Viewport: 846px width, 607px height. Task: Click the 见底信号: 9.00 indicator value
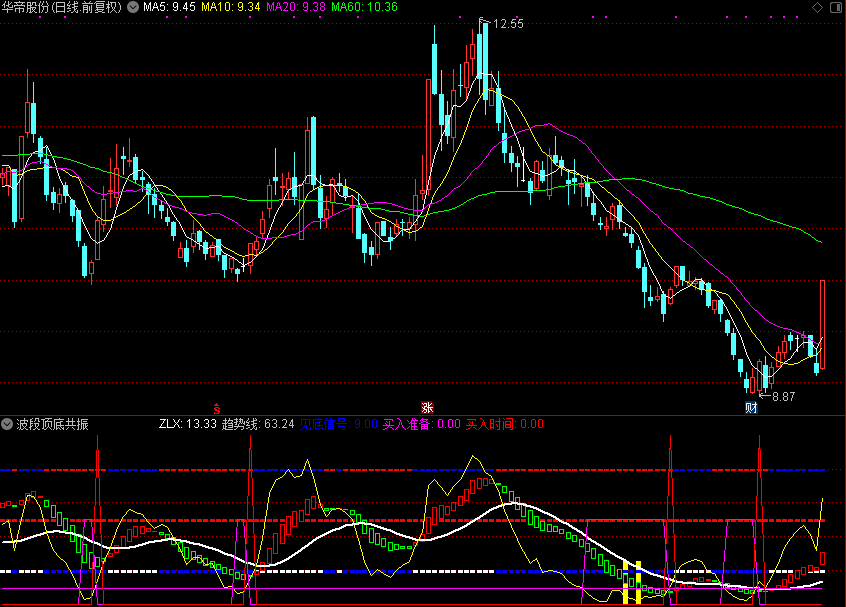(x=338, y=424)
